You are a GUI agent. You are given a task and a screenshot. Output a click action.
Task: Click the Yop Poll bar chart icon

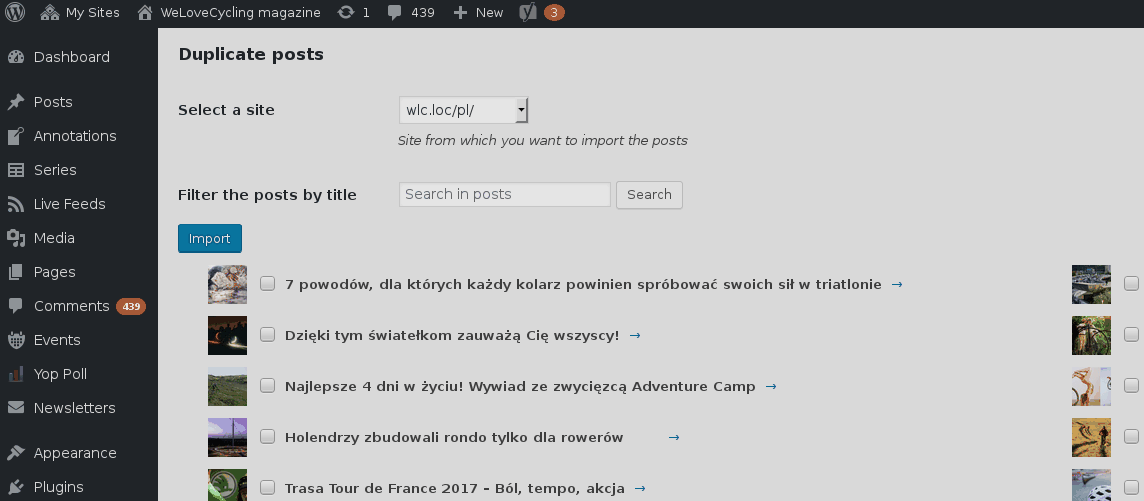(16, 374)
